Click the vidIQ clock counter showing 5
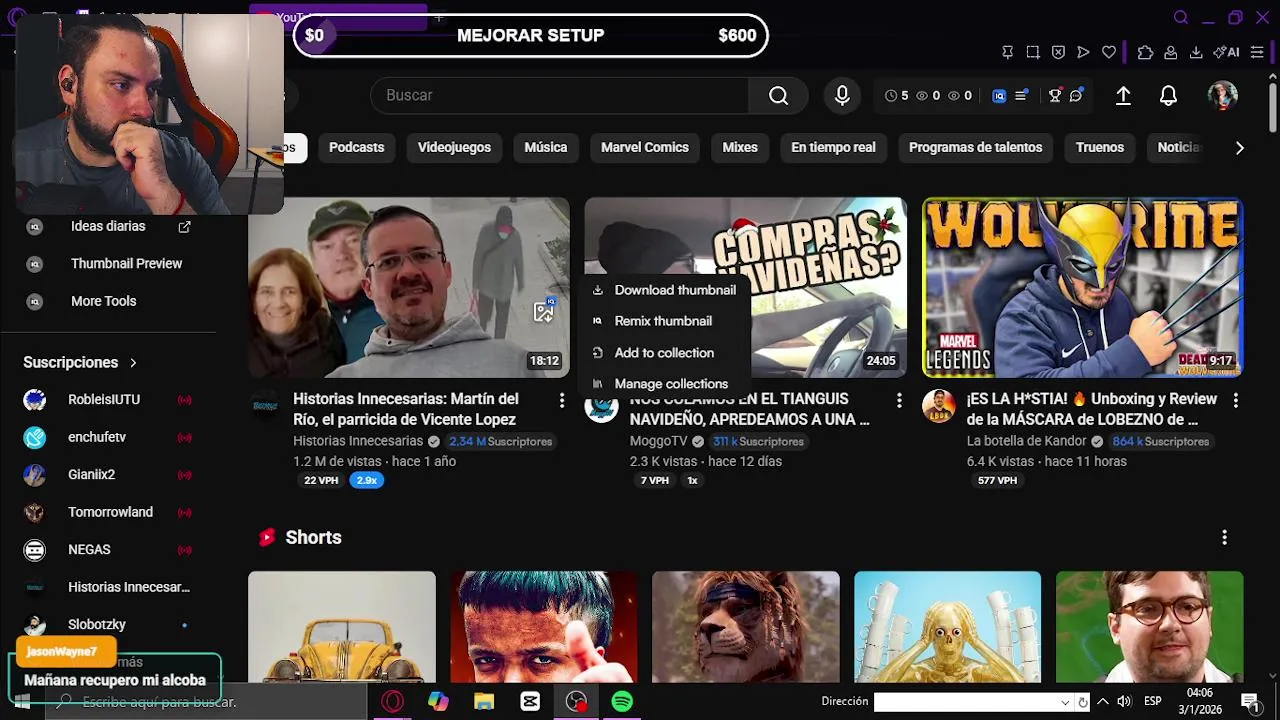Viewport: 1280px width, 720px height. (897, 96)
